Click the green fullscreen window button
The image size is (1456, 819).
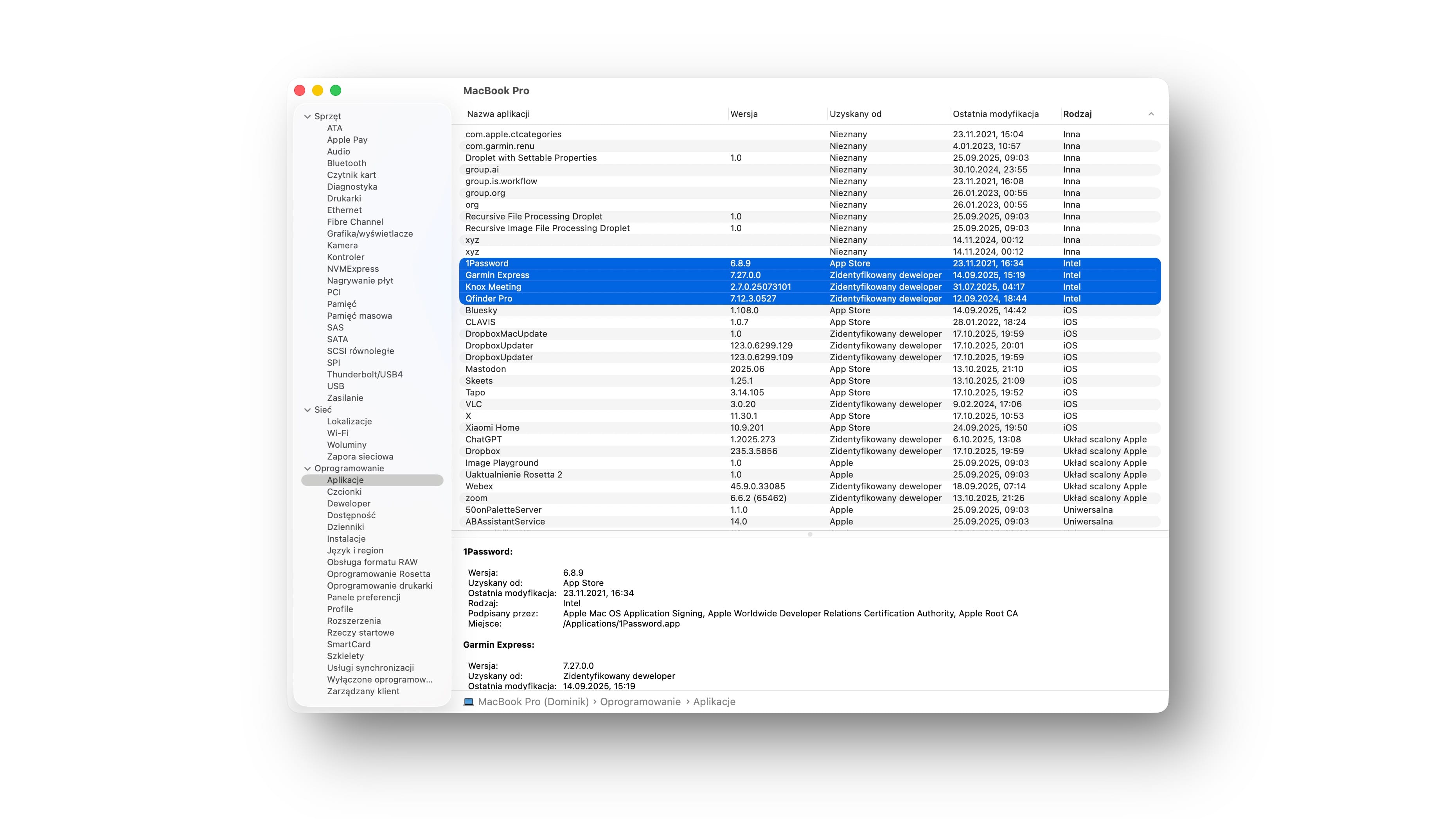tap(336, 90)
